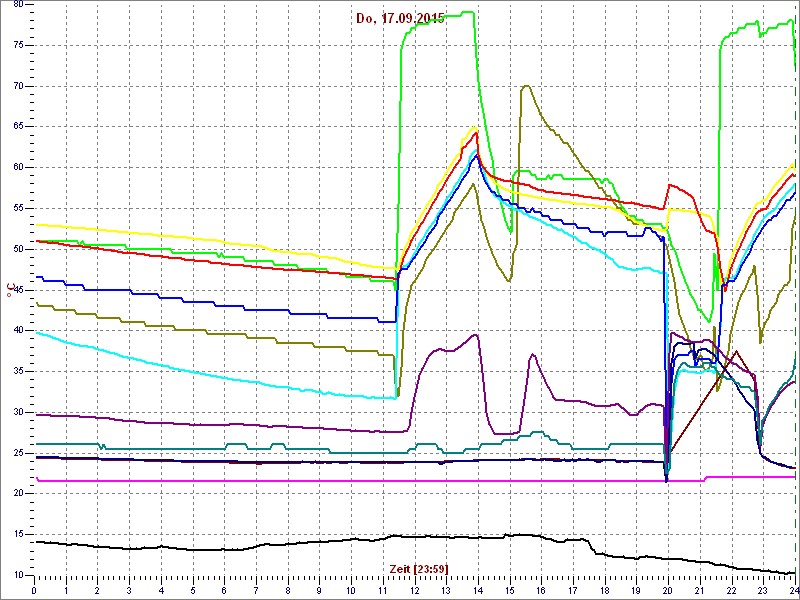Click hour 19 on the time axis
This screenshot has width=800, height=600.
pyautogui.click(x=637, y=591)
